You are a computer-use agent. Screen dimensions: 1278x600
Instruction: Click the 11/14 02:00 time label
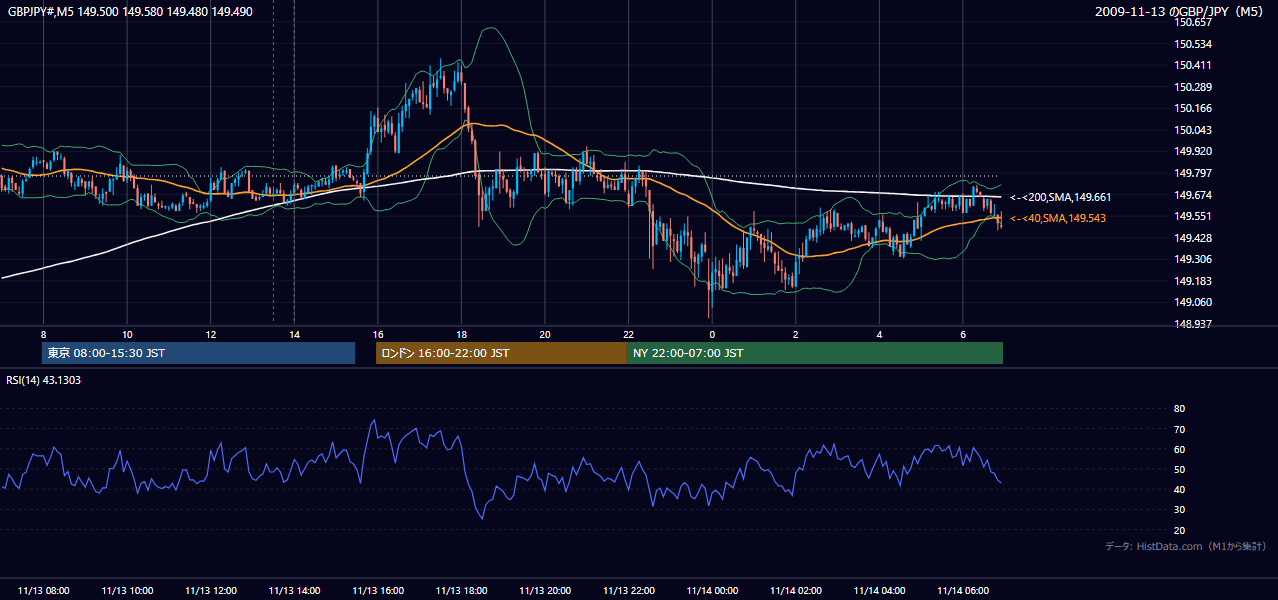click(x=796, y=591)
